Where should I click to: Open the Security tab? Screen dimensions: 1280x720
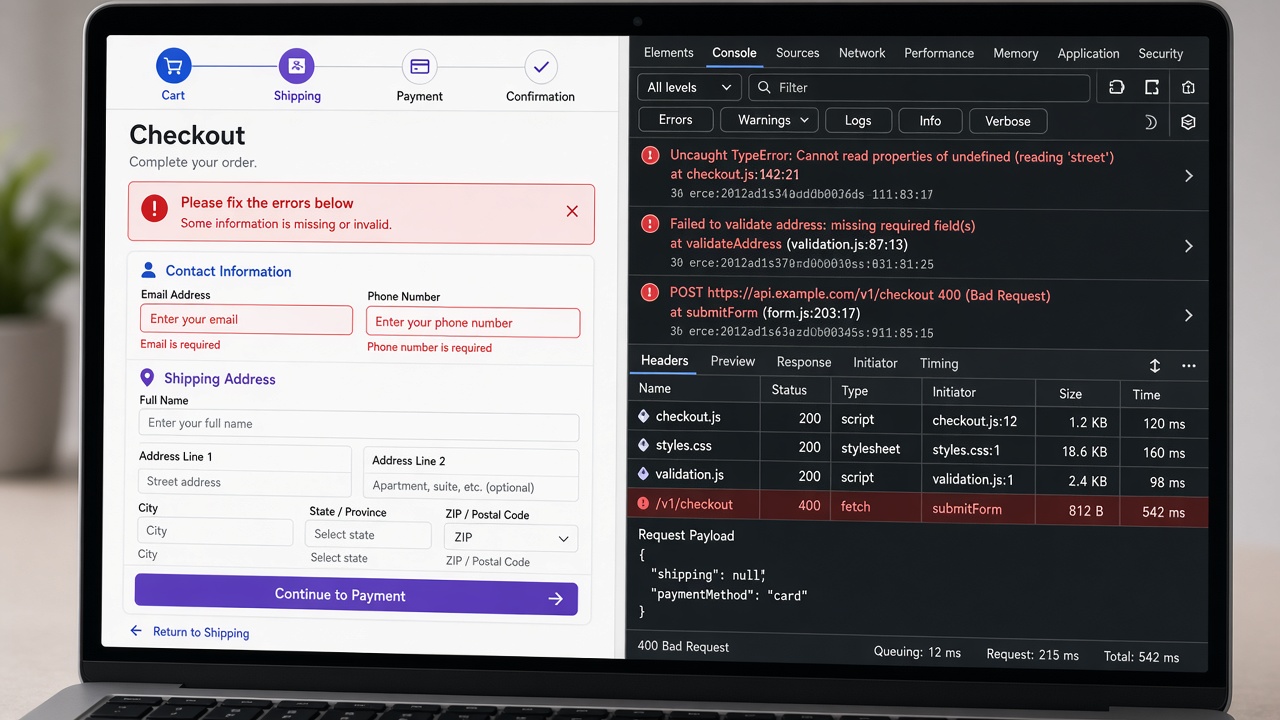click(x=1161, y=54)
